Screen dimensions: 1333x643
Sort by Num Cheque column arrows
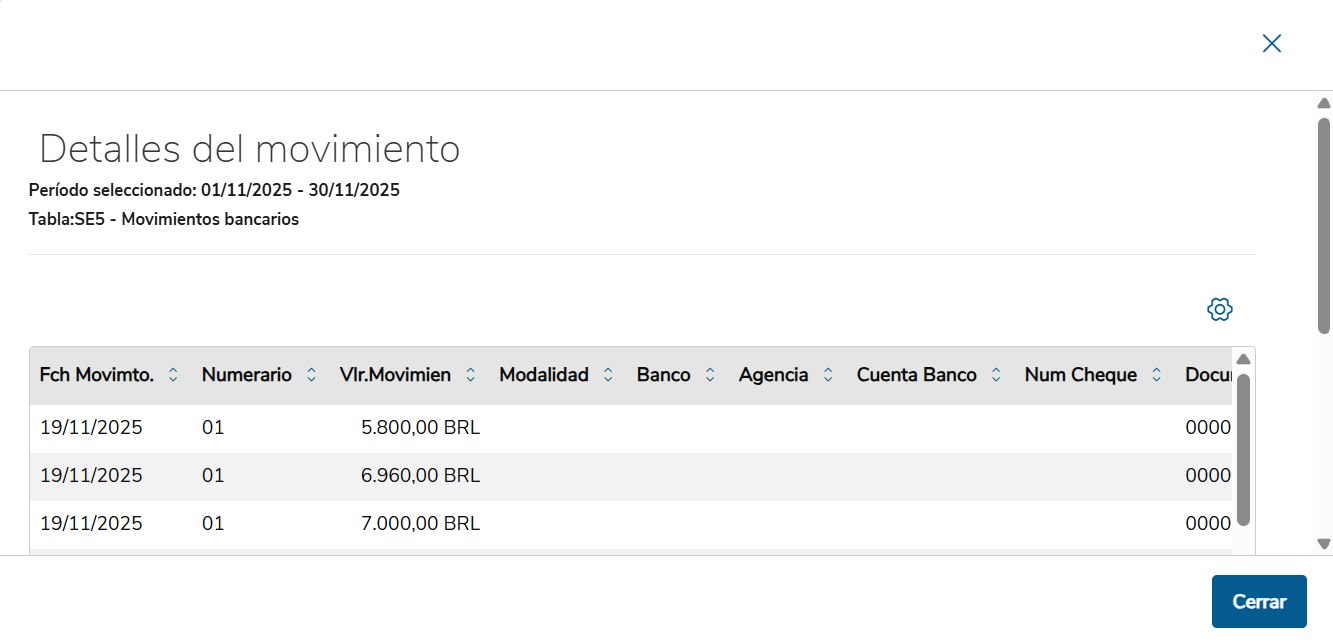[x=1156, y=375]
